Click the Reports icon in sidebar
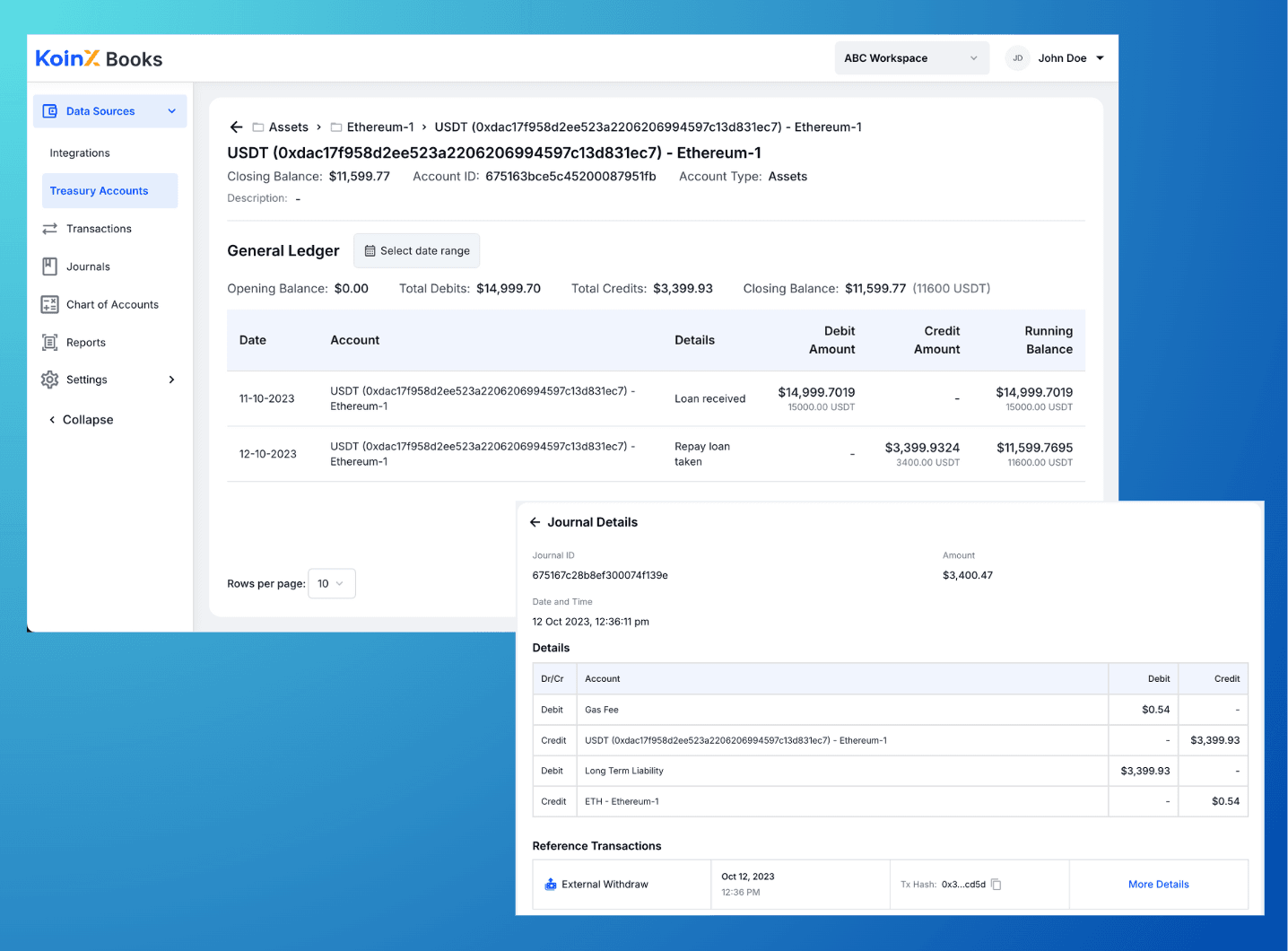This screenshot has width=1288, height=951. [50, 343]
